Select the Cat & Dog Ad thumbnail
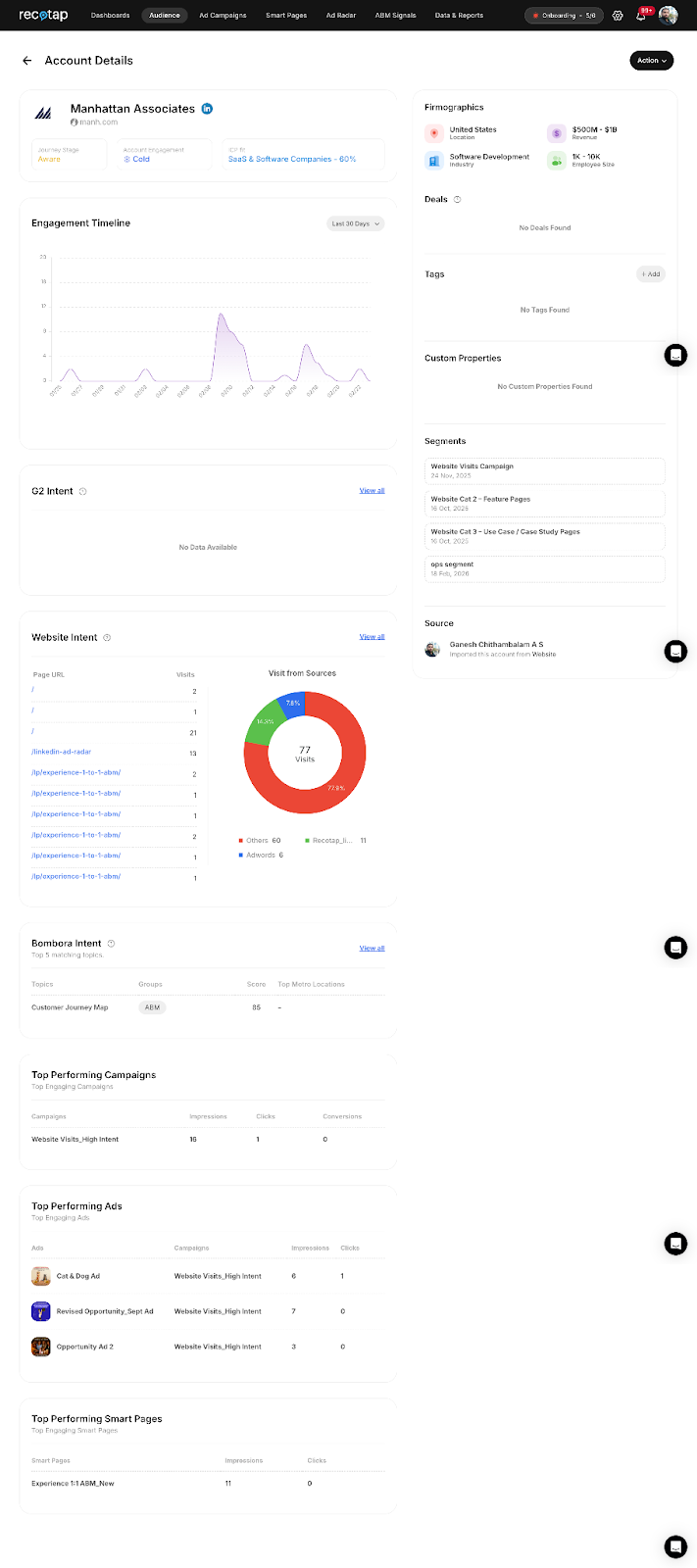 (x=41, y=1276)
